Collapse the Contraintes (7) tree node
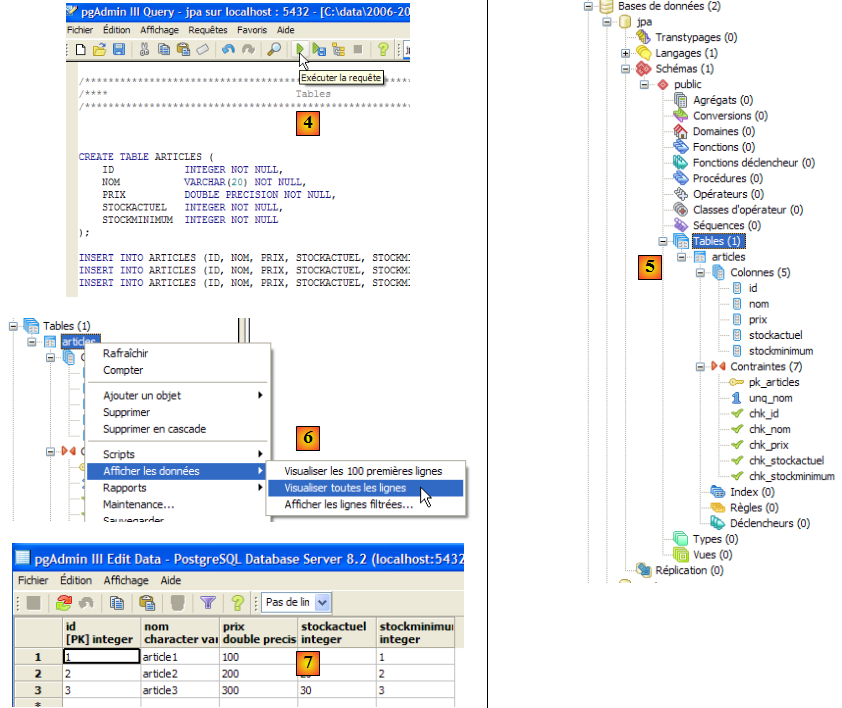 pyautogui.click(x=700, y=367)
